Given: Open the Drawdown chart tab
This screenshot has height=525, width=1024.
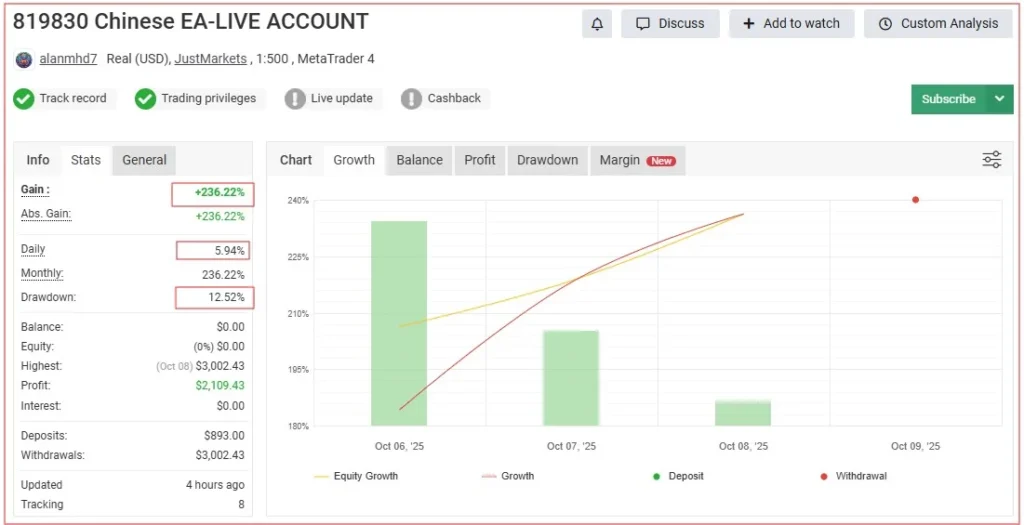Looking at the screenshot, I should (547, 160).
